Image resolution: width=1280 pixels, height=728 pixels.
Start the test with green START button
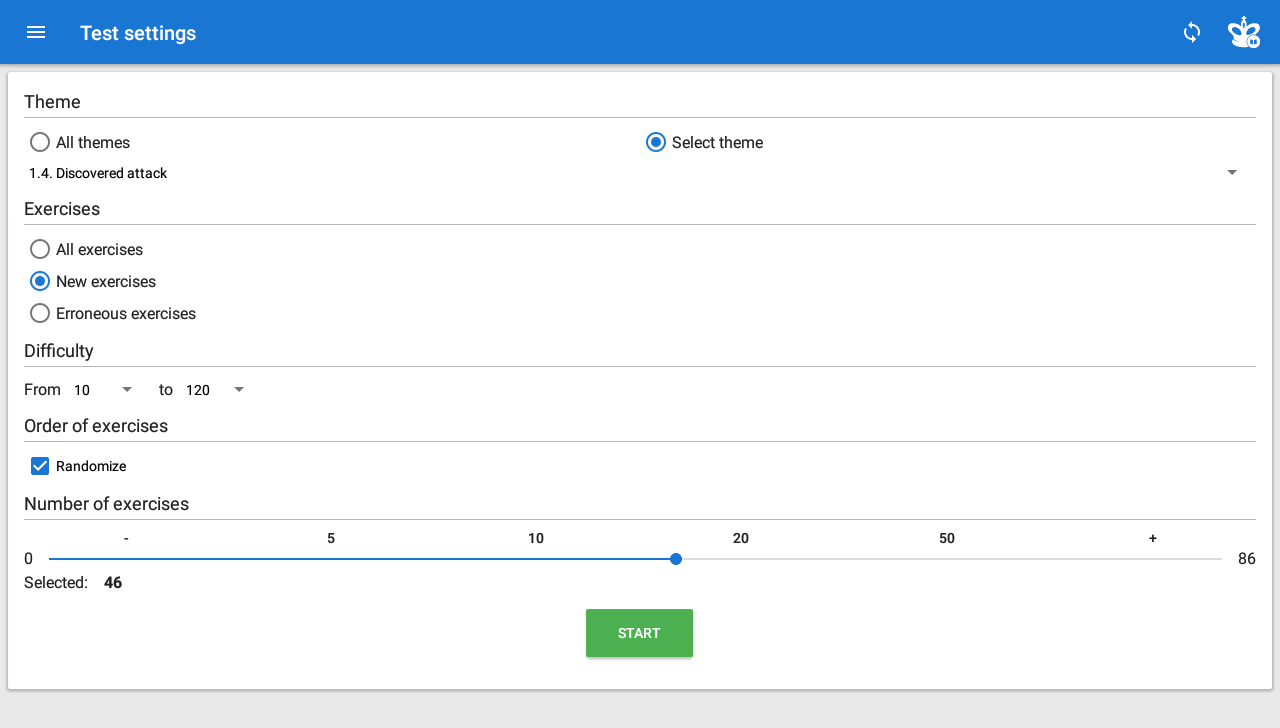[639, 633]
